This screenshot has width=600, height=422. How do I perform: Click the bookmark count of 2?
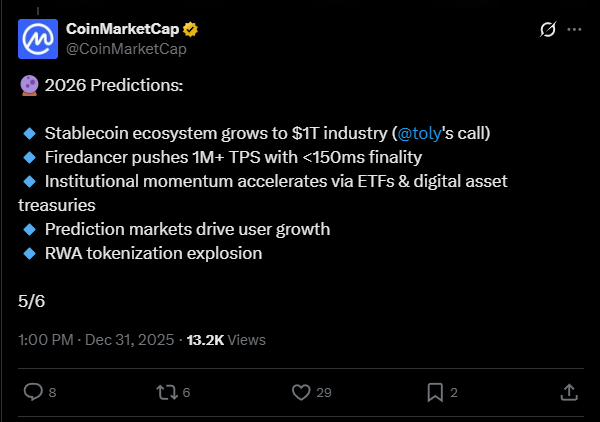454,393
